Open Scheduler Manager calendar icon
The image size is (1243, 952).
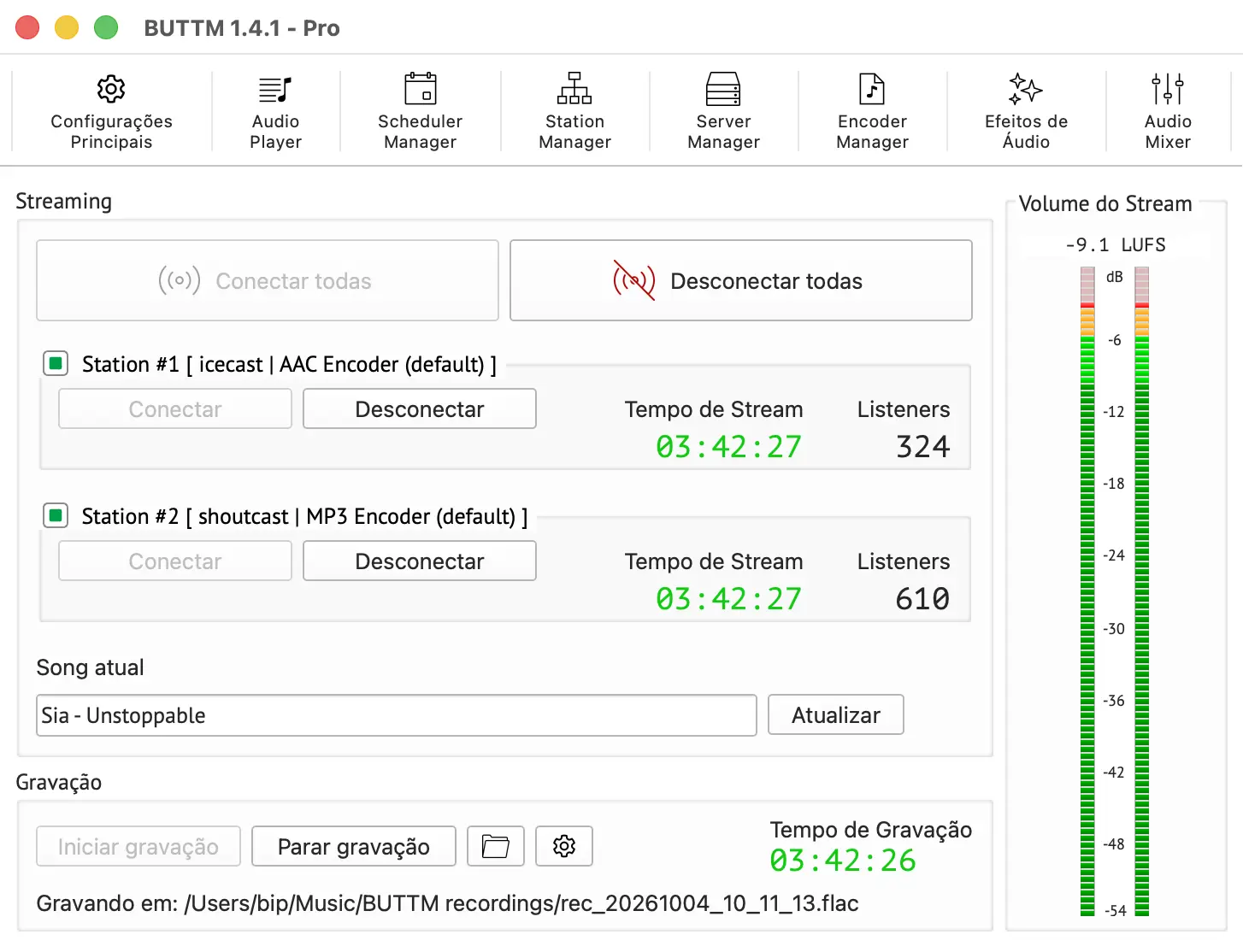tap(420, 89)
